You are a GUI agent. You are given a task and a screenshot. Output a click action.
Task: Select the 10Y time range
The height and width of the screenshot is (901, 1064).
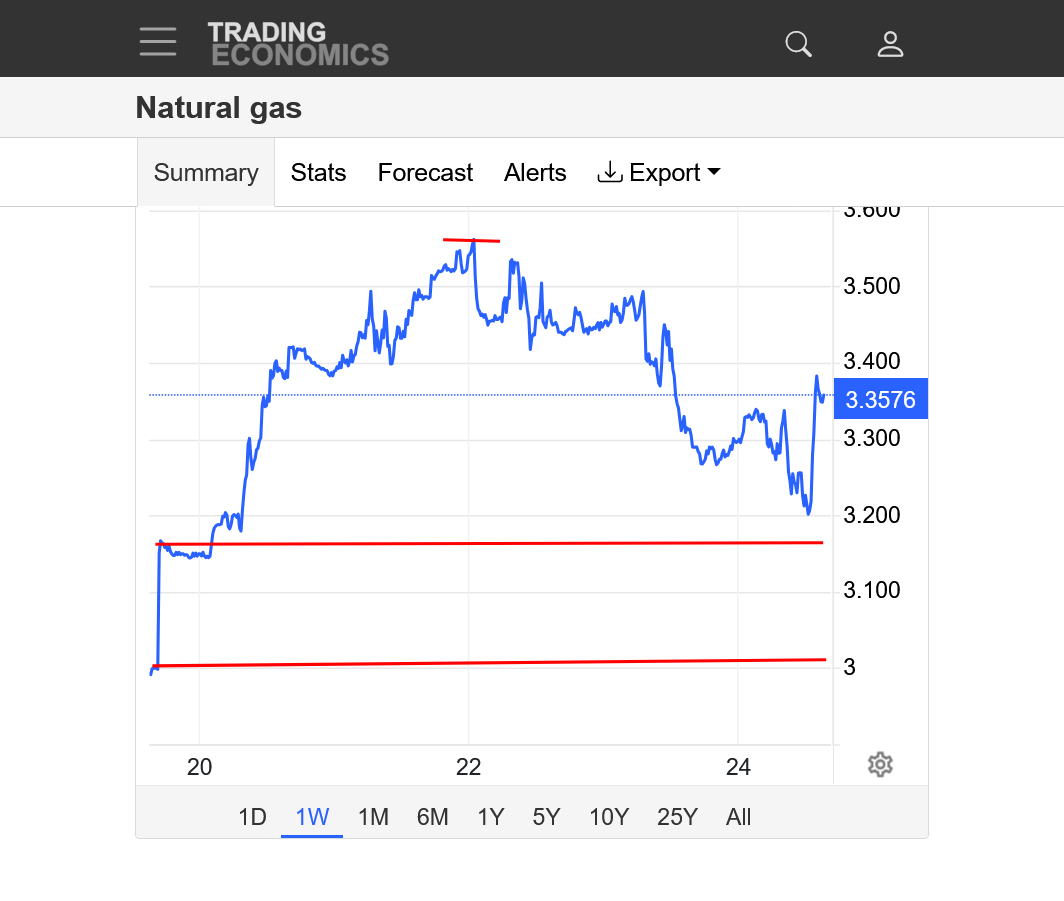(608, 817)
